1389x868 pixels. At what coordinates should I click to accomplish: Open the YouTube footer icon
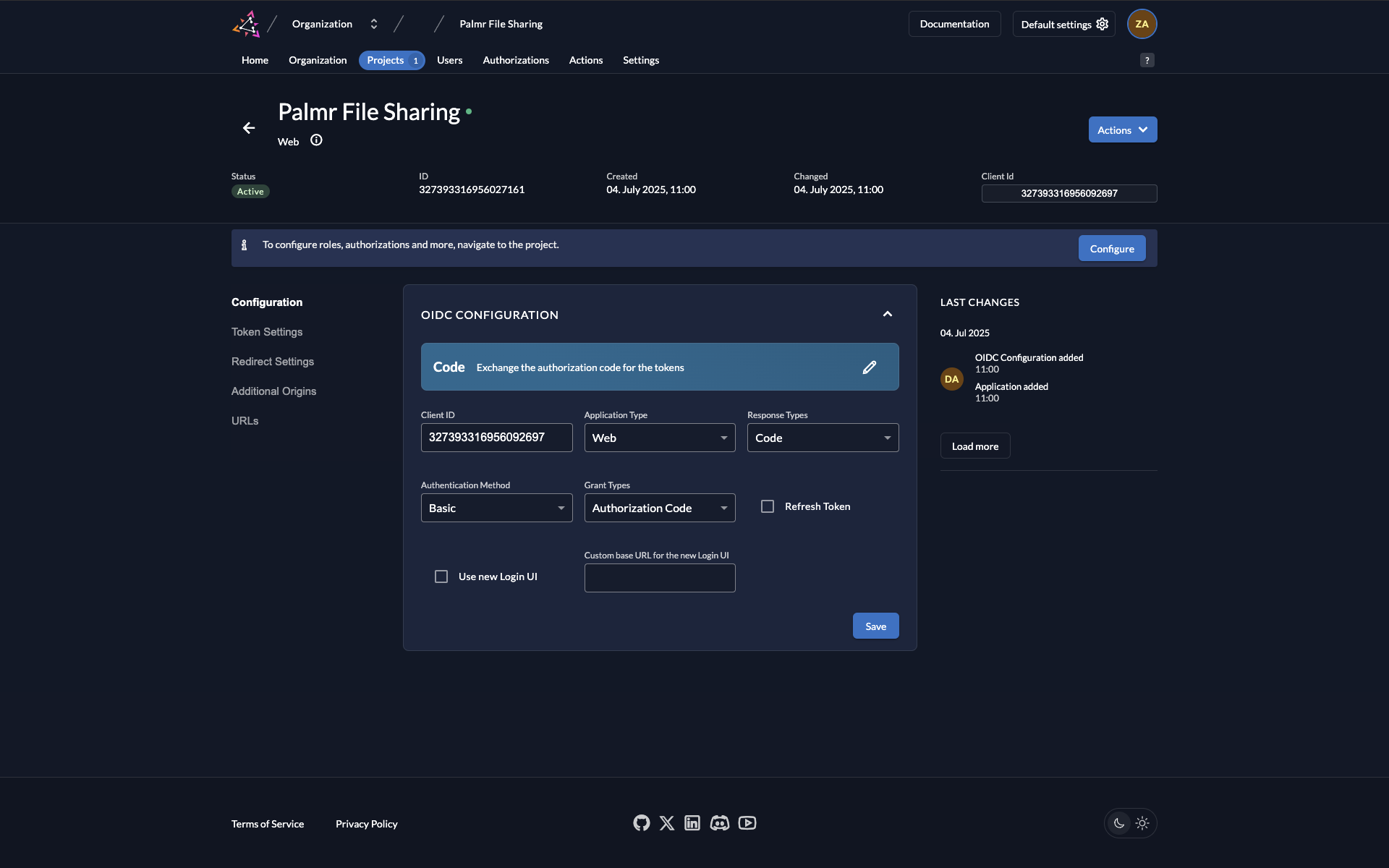click(747, 823)
